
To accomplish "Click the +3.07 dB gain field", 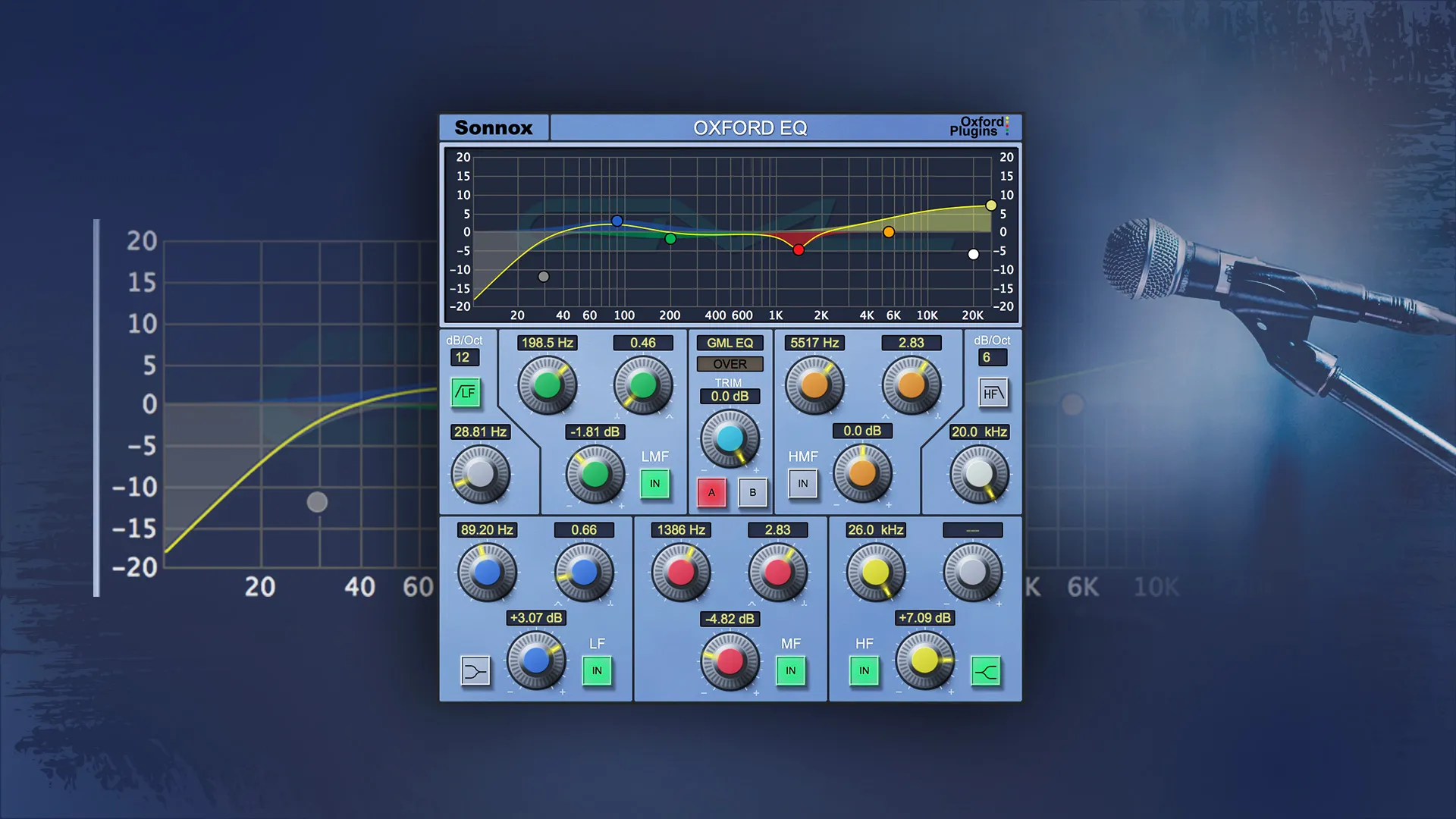I will [x=536, y=619].
